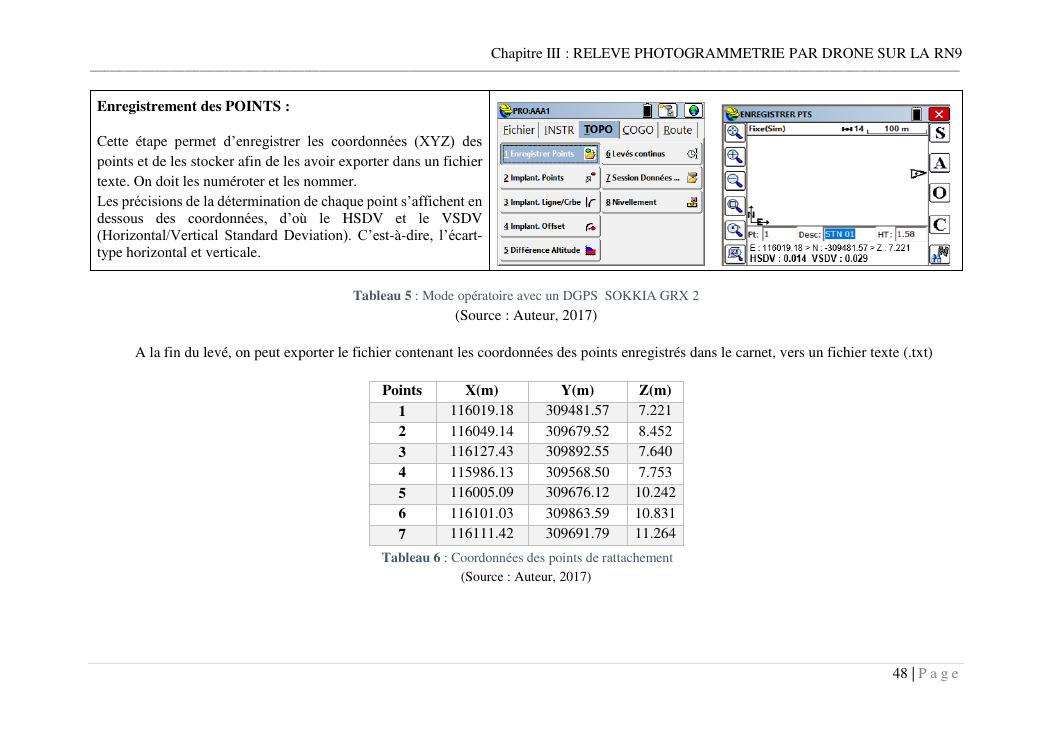Open 6 Levés continus option
Screen dimensions: 1053x745
click(x=651, y=154)
